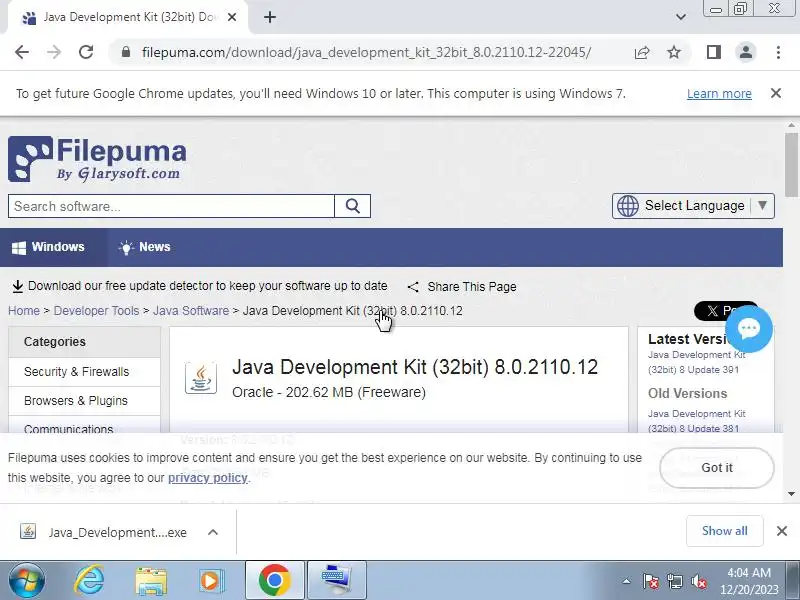
Task: Open the tab search chevron
Action: point(681,17)
